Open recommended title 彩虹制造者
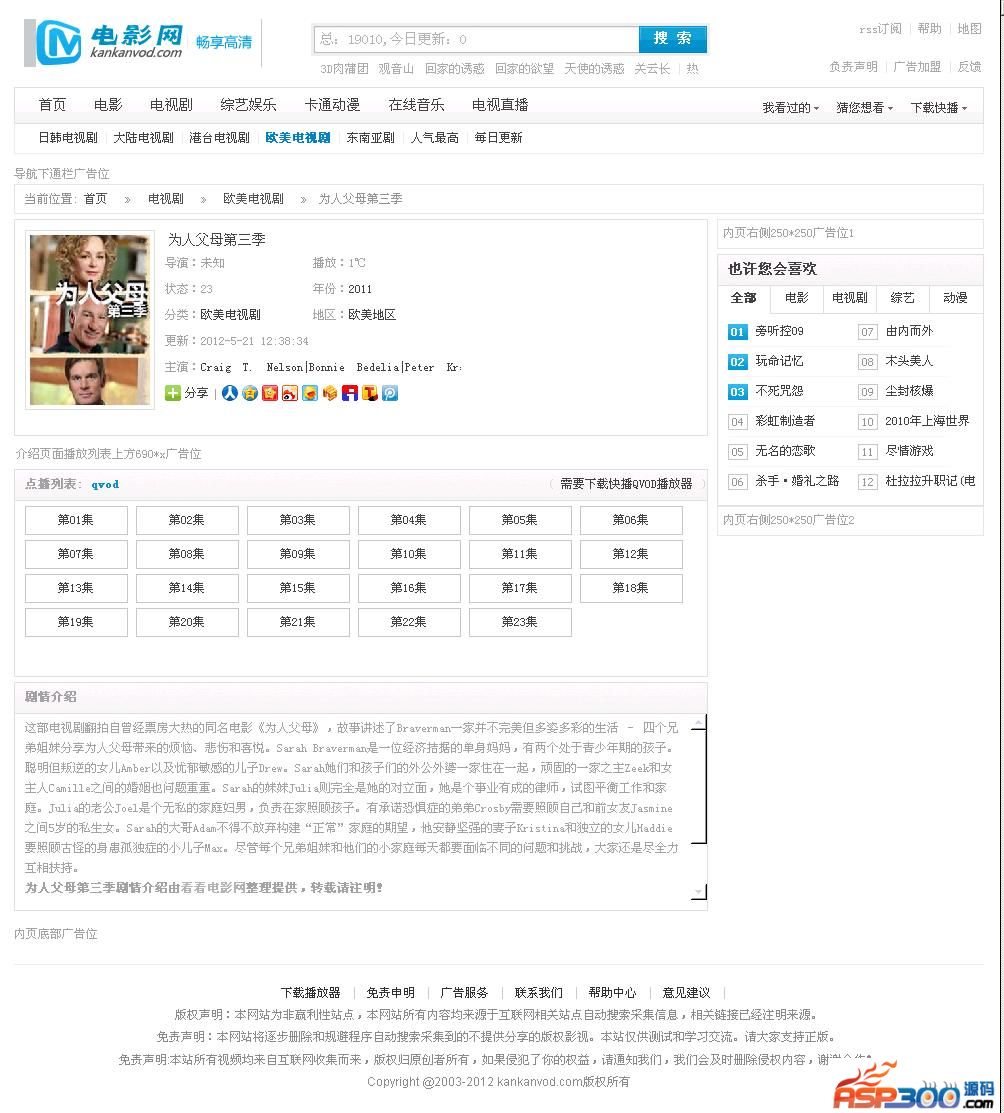 click(x=785, y=420)
